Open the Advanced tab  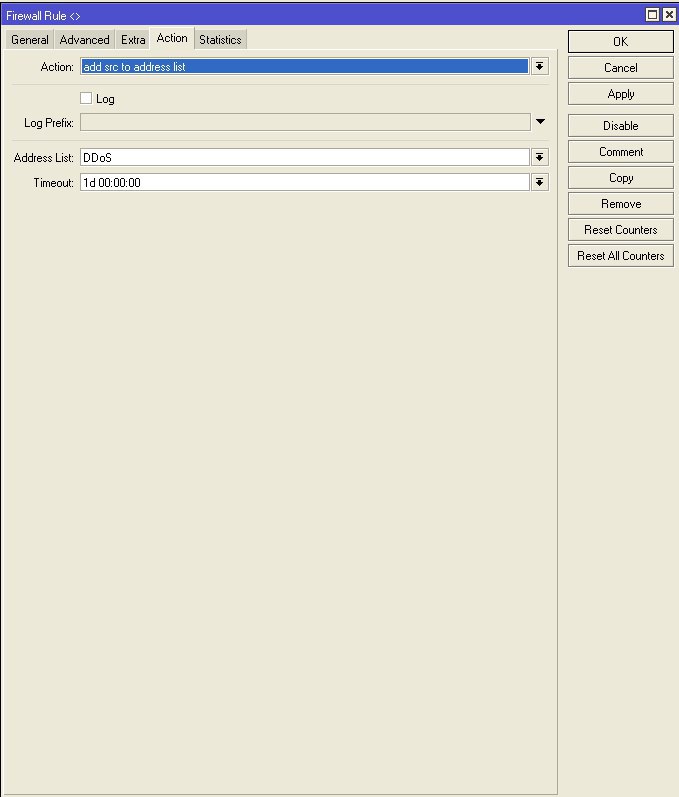pos(84,40)
